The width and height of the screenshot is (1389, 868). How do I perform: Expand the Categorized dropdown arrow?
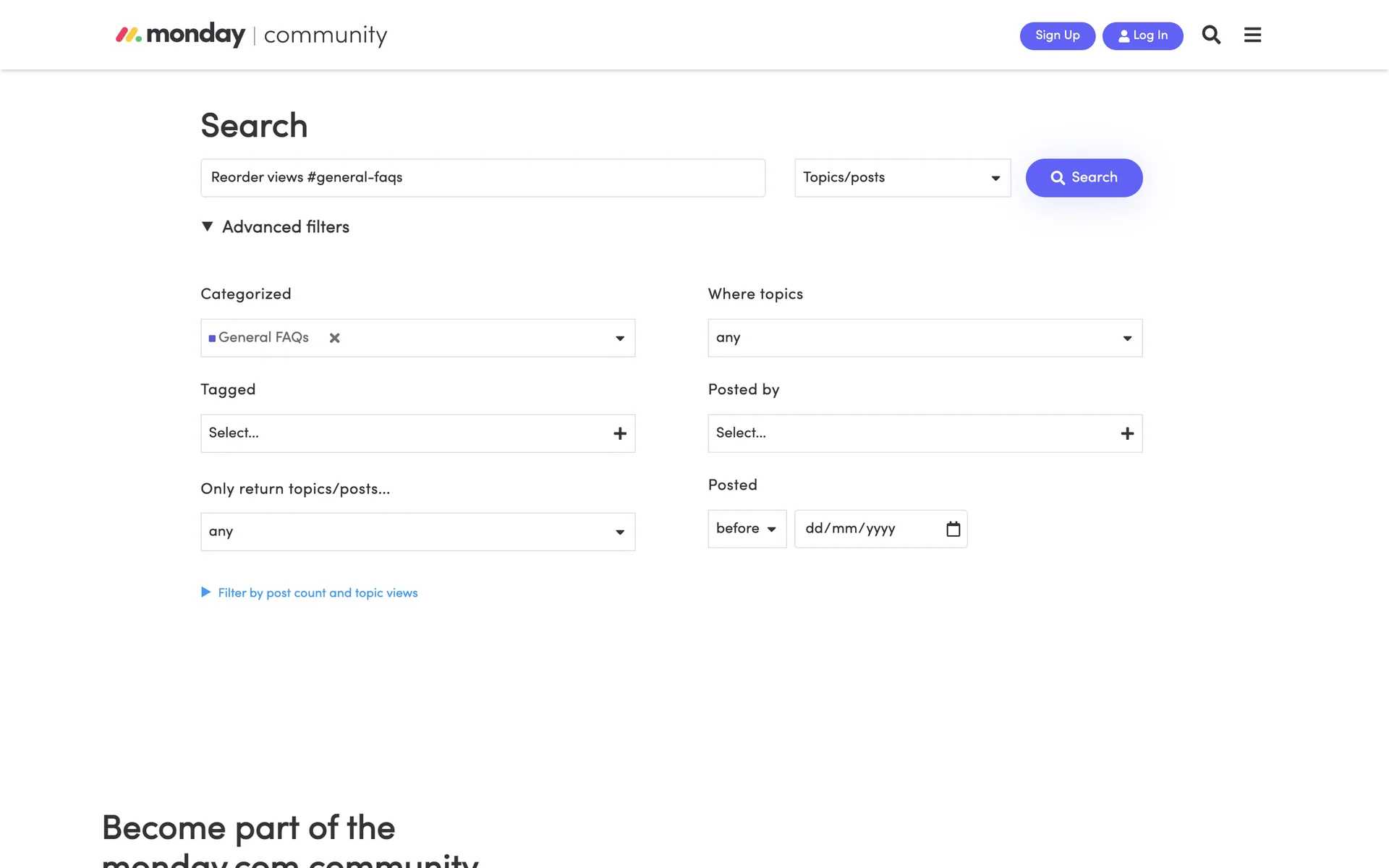point(620,338)
